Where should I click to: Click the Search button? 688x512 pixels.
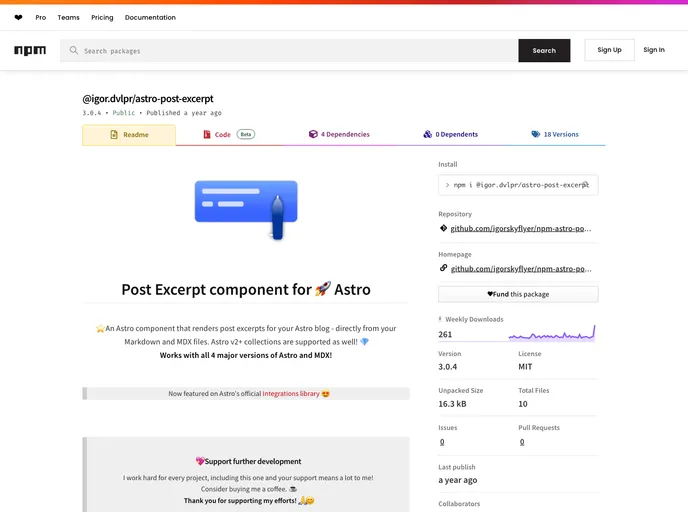coord(544,50)
